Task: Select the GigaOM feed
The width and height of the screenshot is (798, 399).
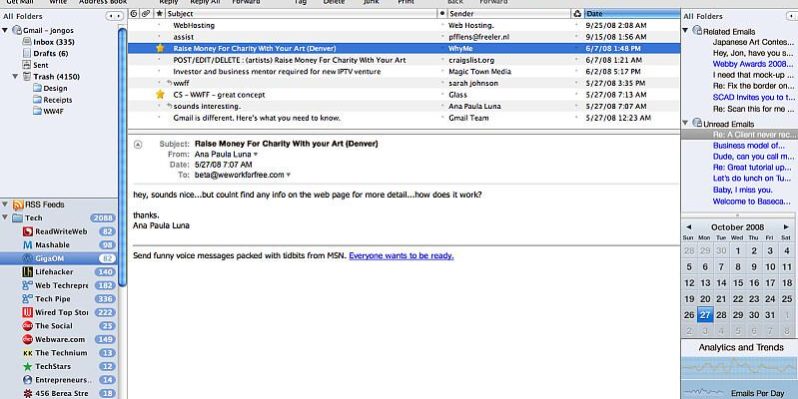Action: [x=59, y=259]
